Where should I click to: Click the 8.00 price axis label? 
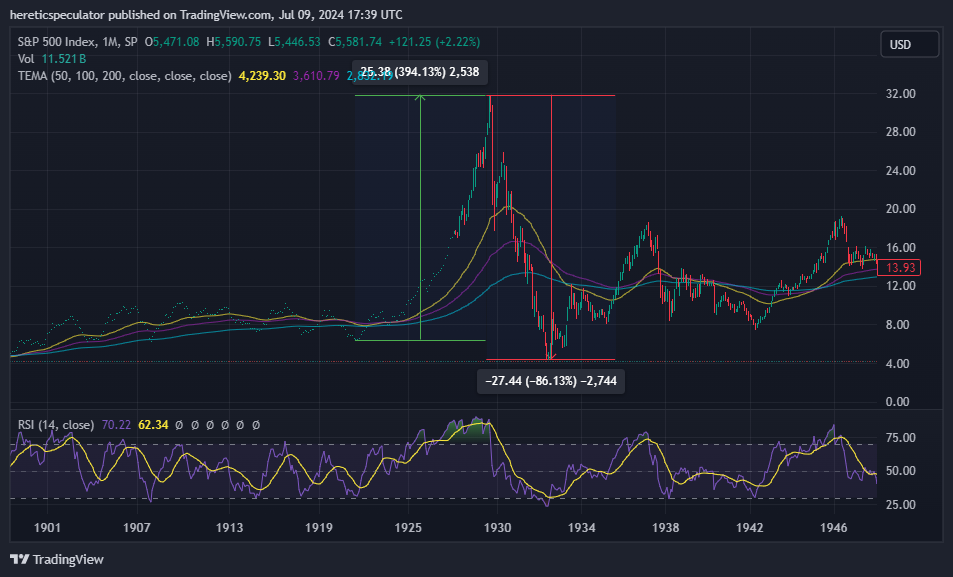pyautogui.click(x=898, y=325)
